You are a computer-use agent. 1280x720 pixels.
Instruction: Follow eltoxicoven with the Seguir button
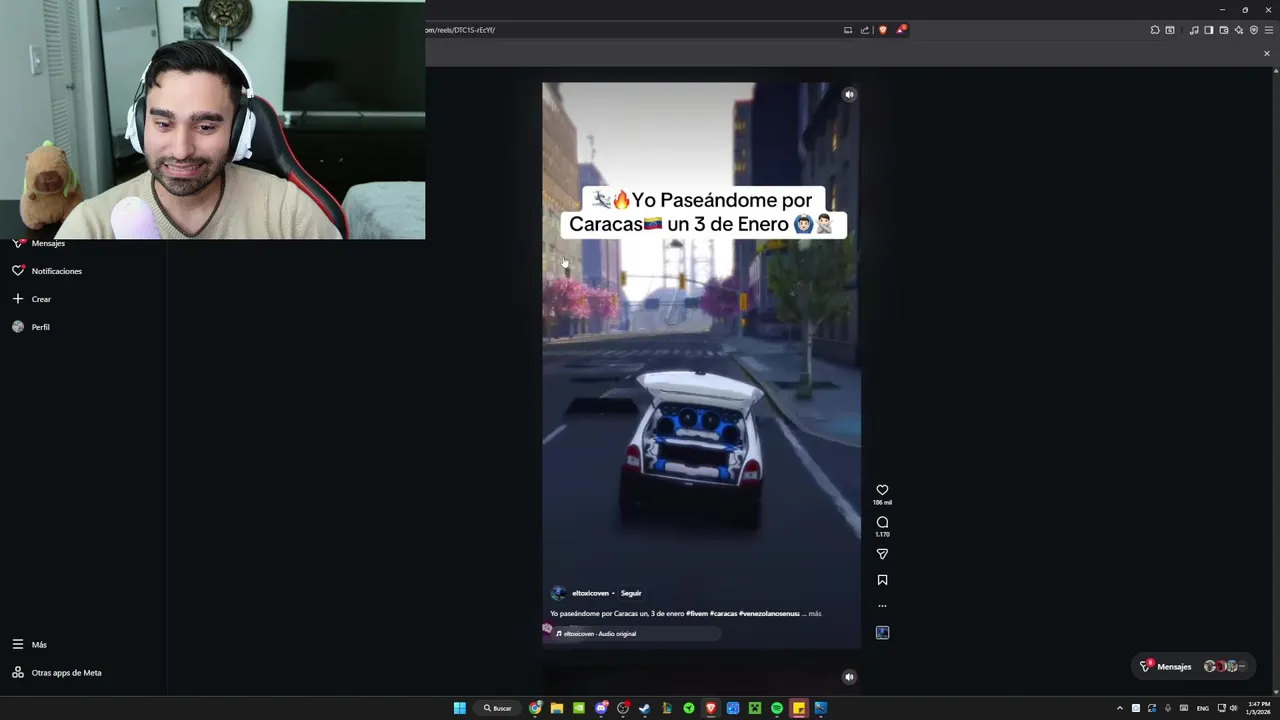(x=631, y=593)
